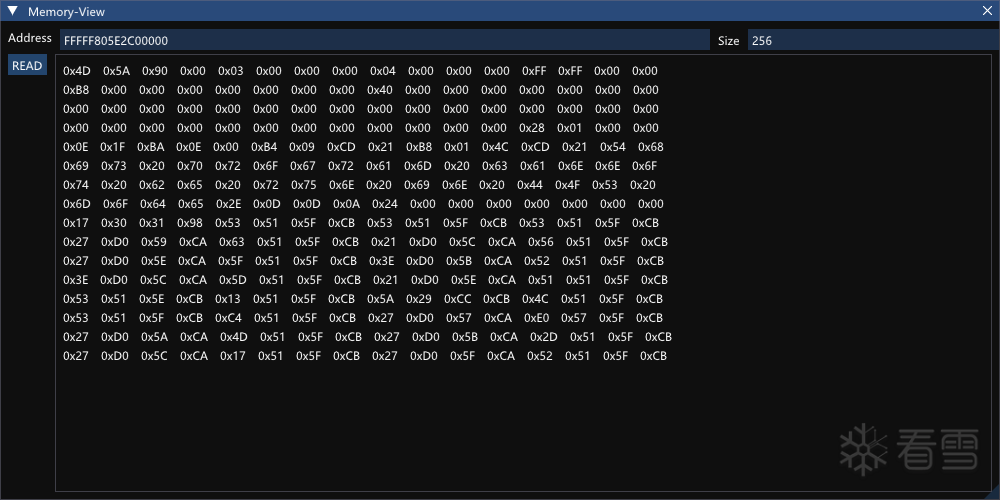Select the byte value 0x30
Viewport: 1000px width, 500px height.
point(114,223)
